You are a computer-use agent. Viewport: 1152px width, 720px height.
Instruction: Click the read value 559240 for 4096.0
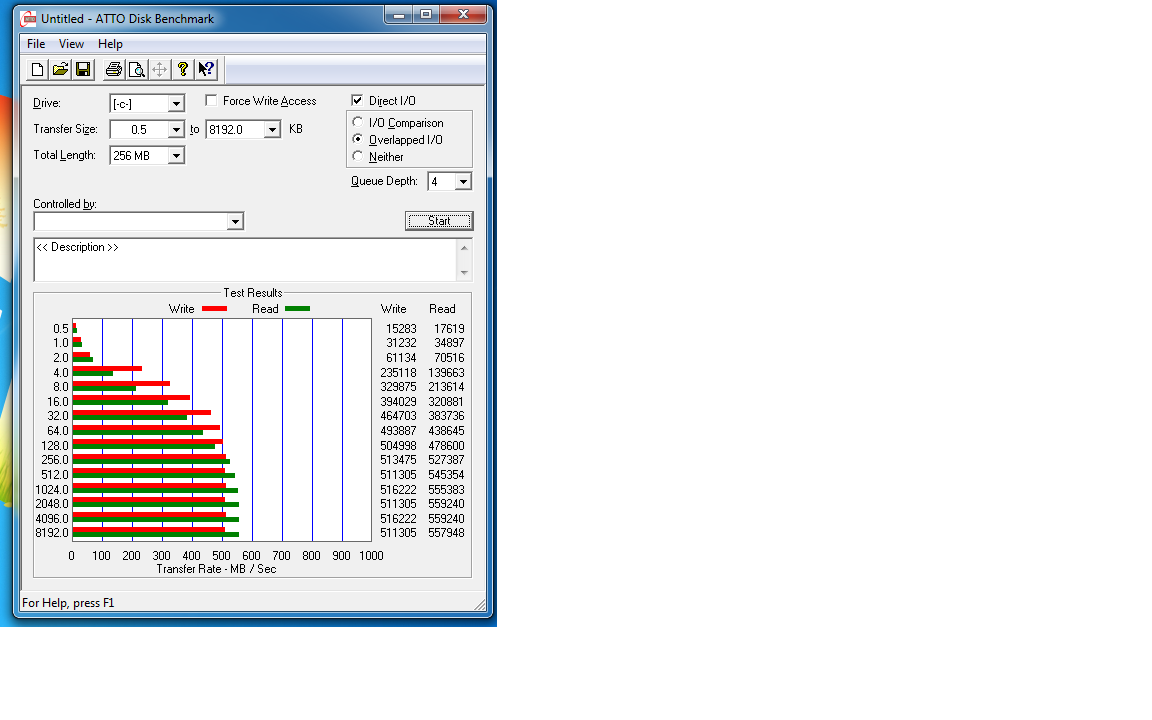[447, 518]
